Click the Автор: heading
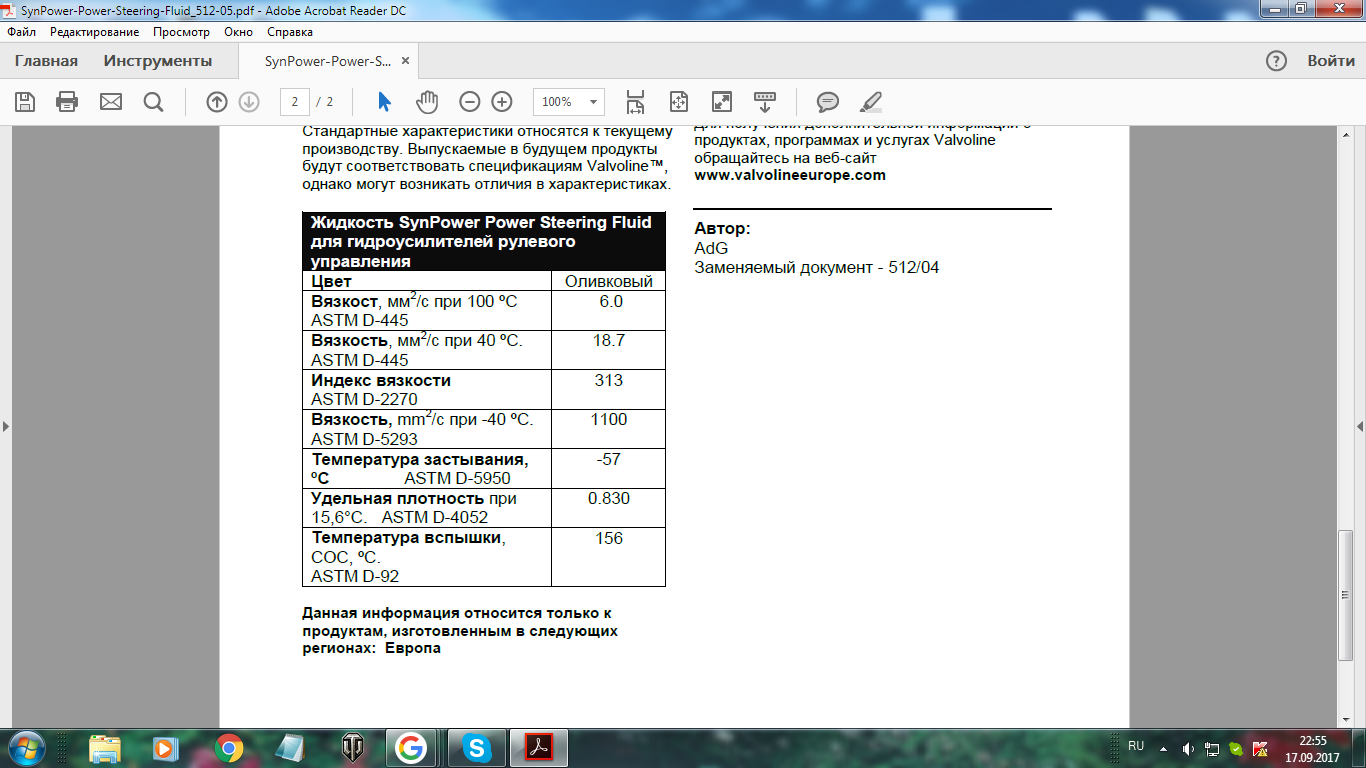 point(722,229)
